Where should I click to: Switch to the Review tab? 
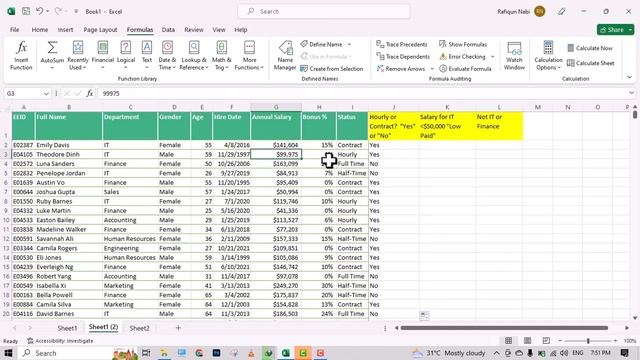[193, 30]
